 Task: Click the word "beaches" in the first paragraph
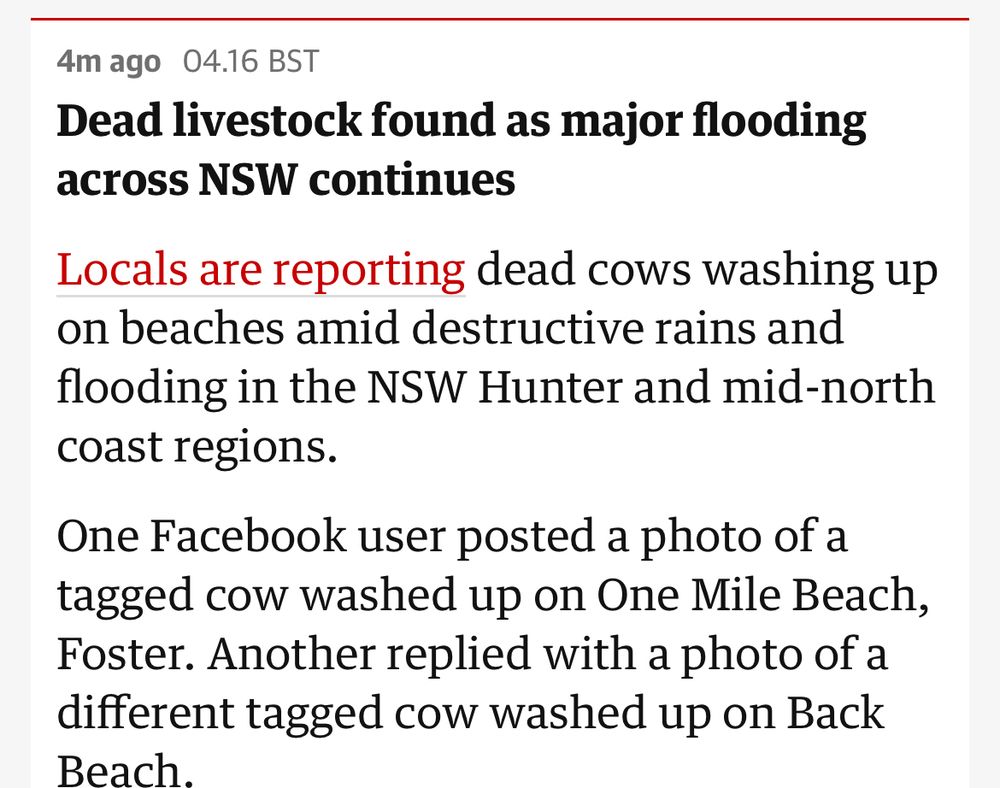tap(202, 328)
